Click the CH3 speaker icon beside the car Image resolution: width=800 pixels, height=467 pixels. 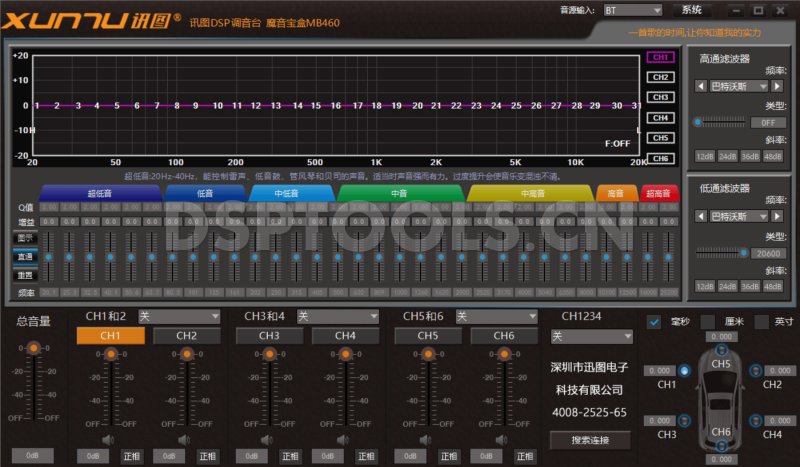click(685, 421)
